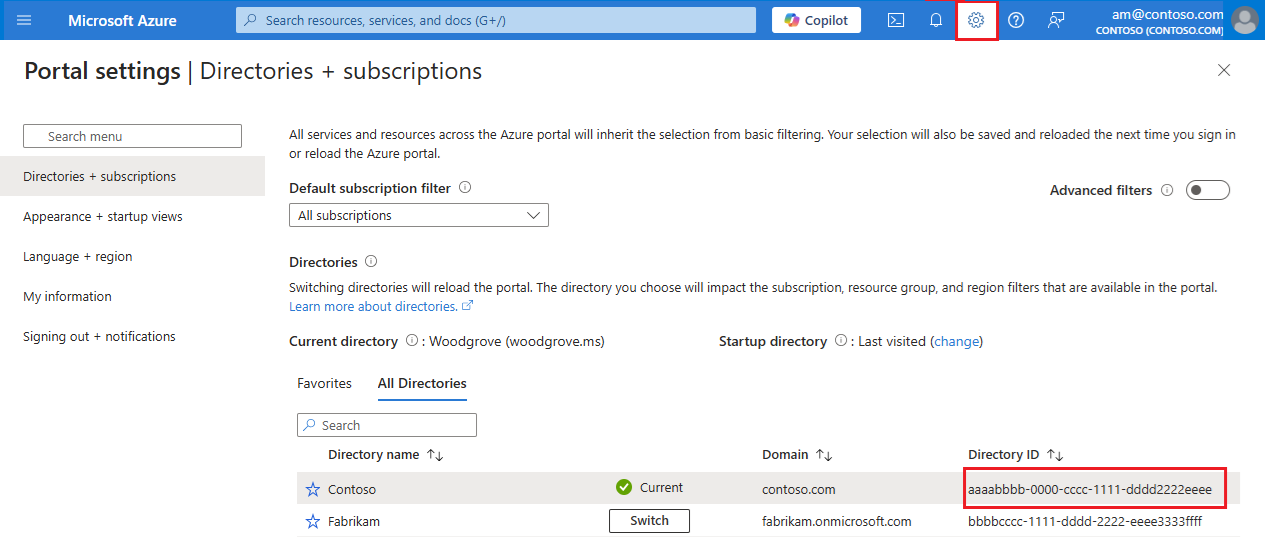1265x552 pixels.
Task: Select My information menu item
Action: tap(132, 296)
